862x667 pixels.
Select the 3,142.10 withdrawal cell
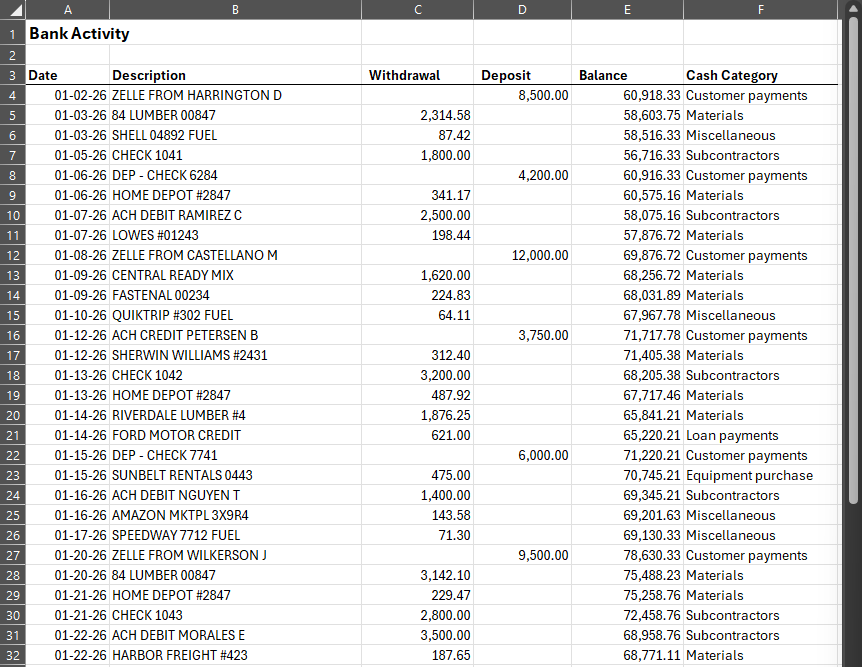point(417,576)
